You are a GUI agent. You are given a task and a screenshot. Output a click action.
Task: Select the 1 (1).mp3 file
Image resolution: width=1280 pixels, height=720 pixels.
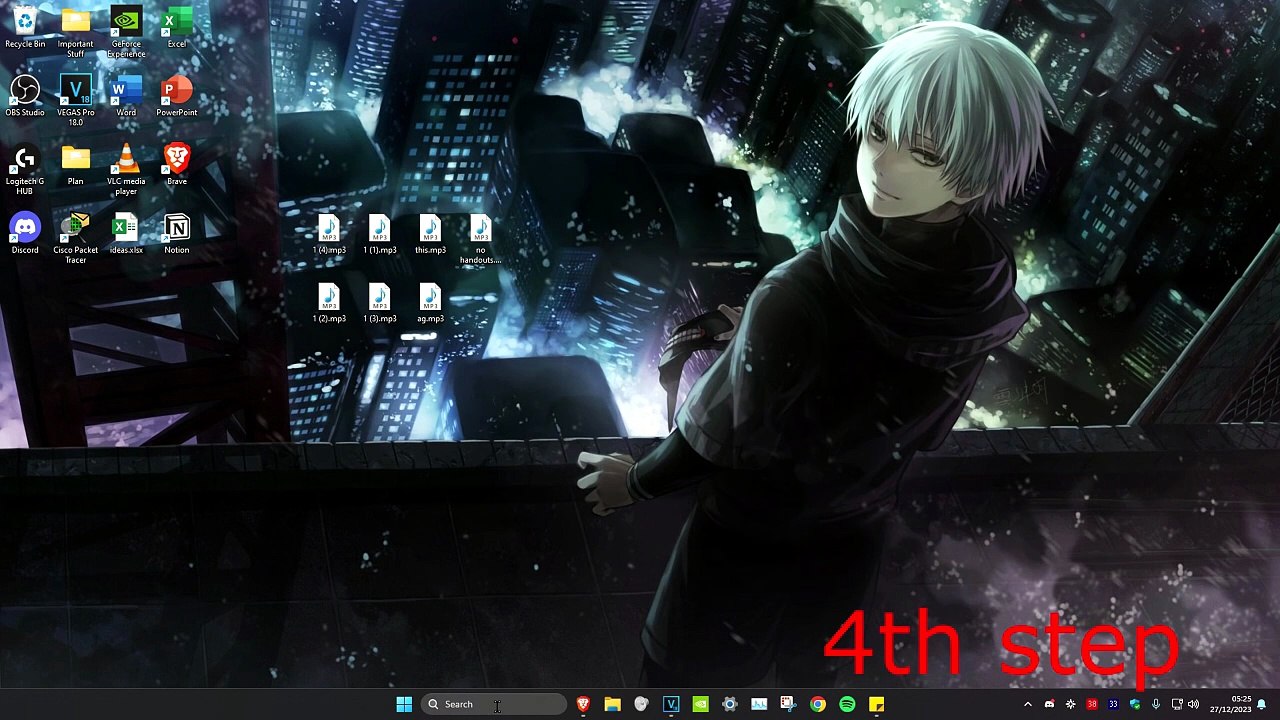(380, 235)
